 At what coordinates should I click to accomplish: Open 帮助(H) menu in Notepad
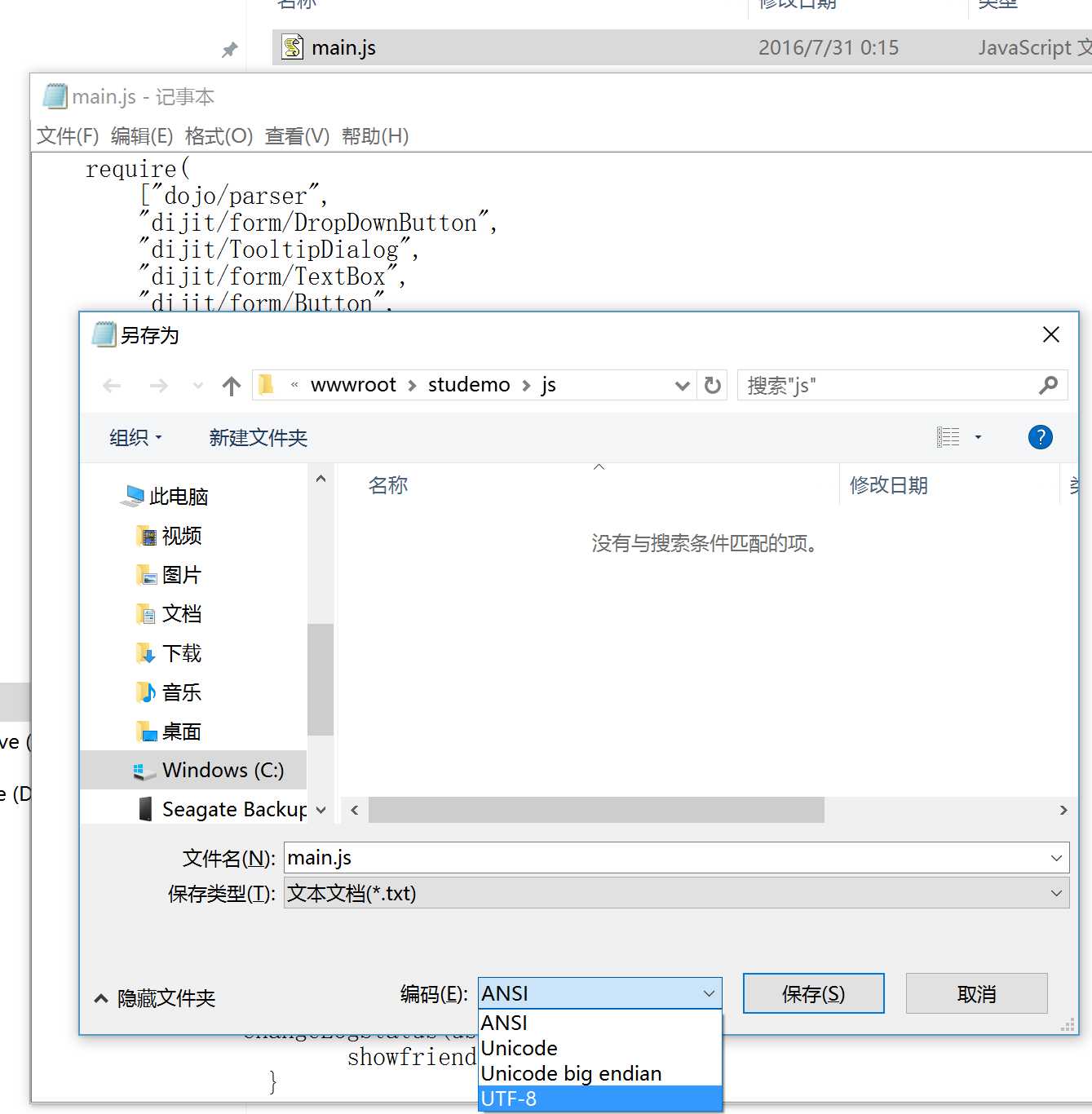(375, 135)
